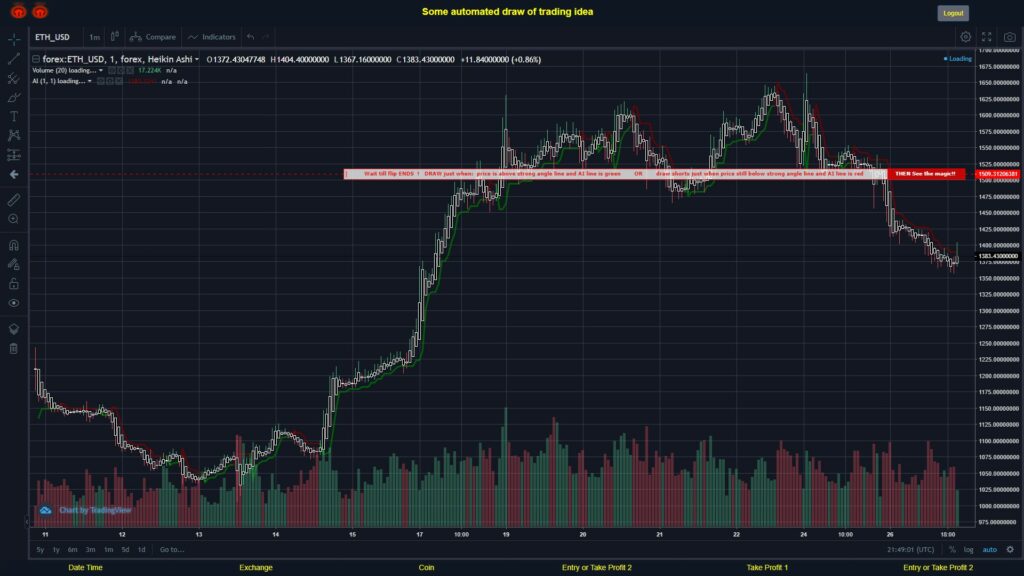The height and width of the screenshot is (576, 1024).
Task: Collapse the chart legend toggle
Action: 36,59
